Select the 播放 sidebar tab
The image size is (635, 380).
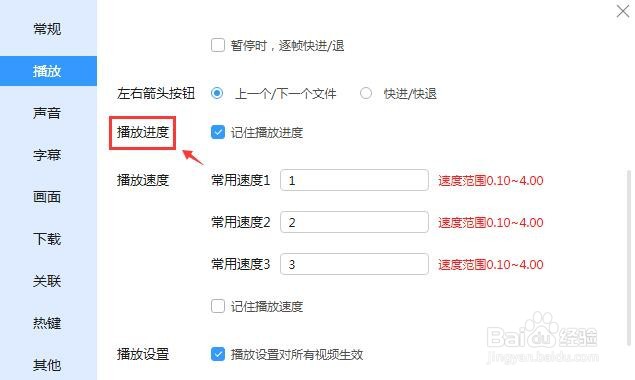(x=47, y=71)
